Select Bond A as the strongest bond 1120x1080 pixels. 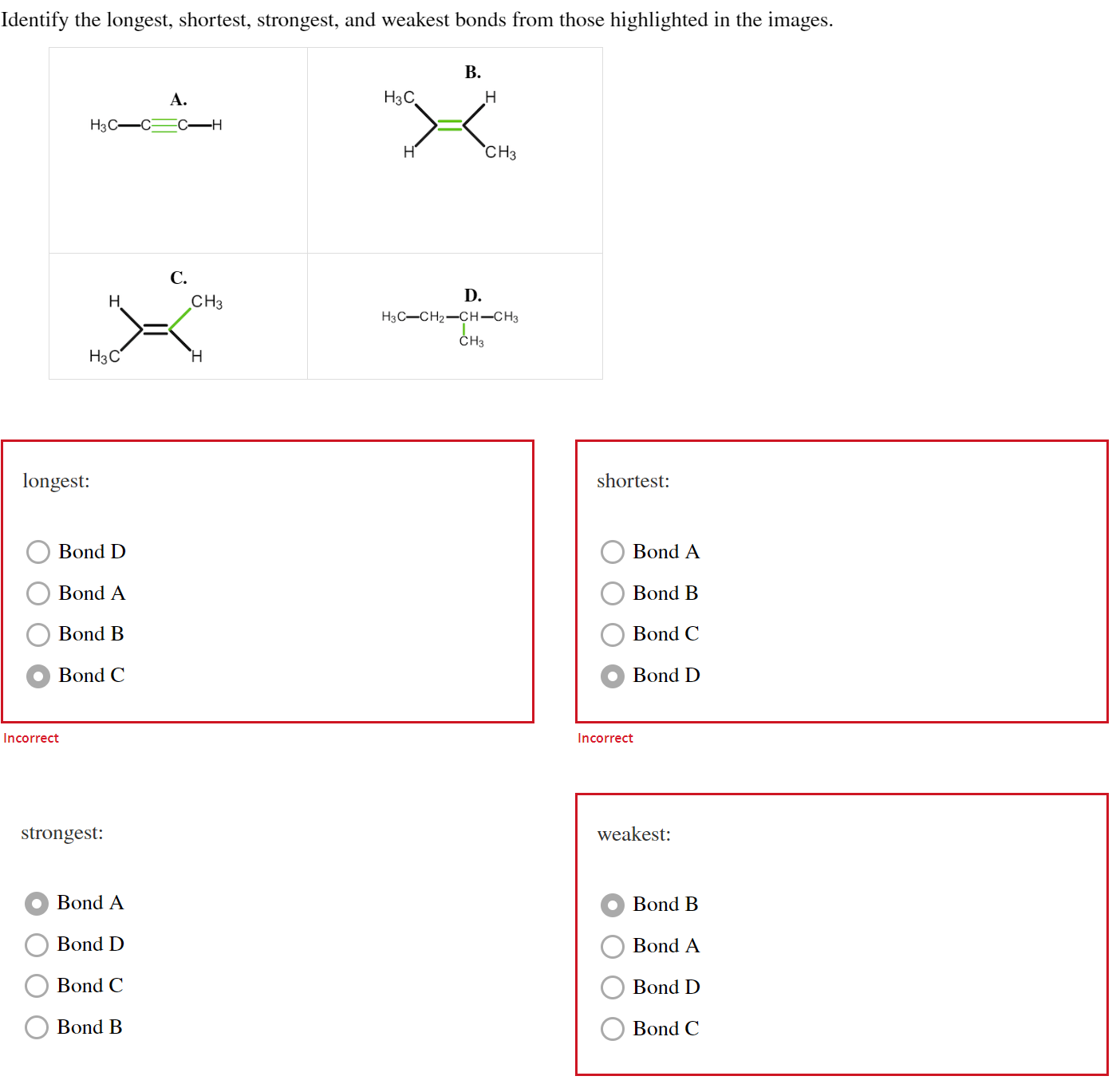(x=36, y=903)
